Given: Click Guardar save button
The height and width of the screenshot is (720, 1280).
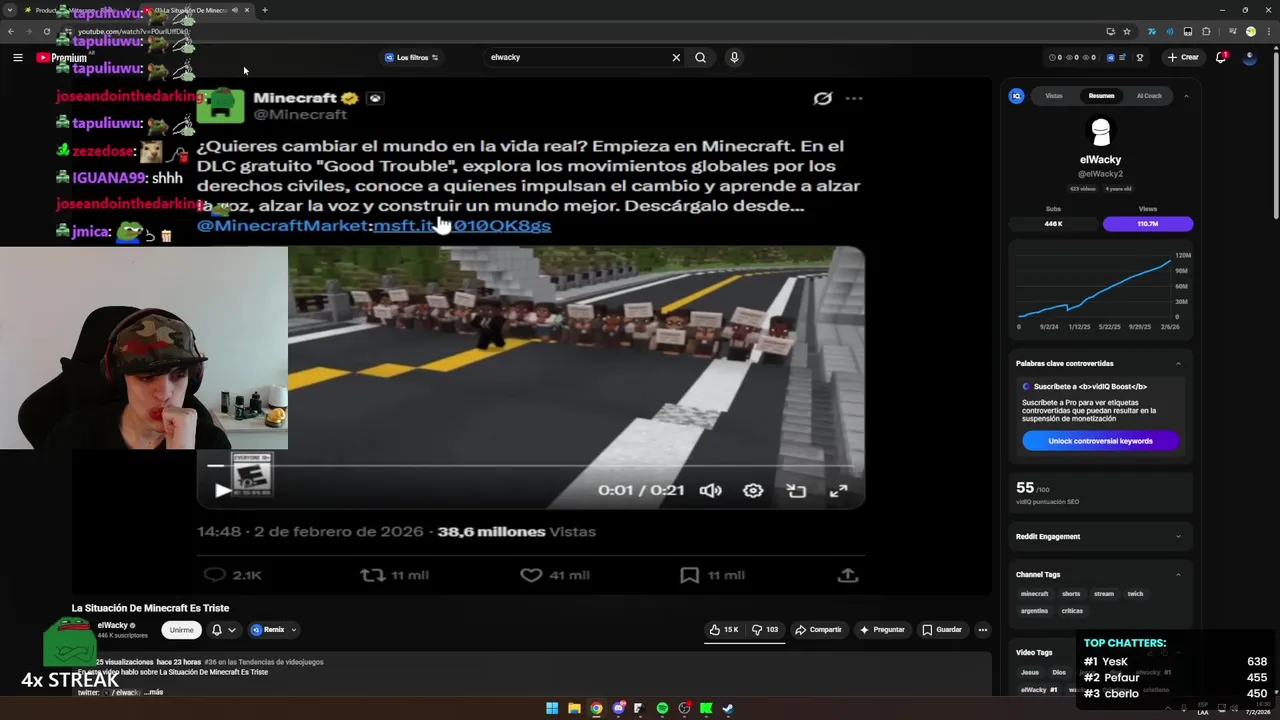Looking at the screenshot, I should tap(941, 630).
